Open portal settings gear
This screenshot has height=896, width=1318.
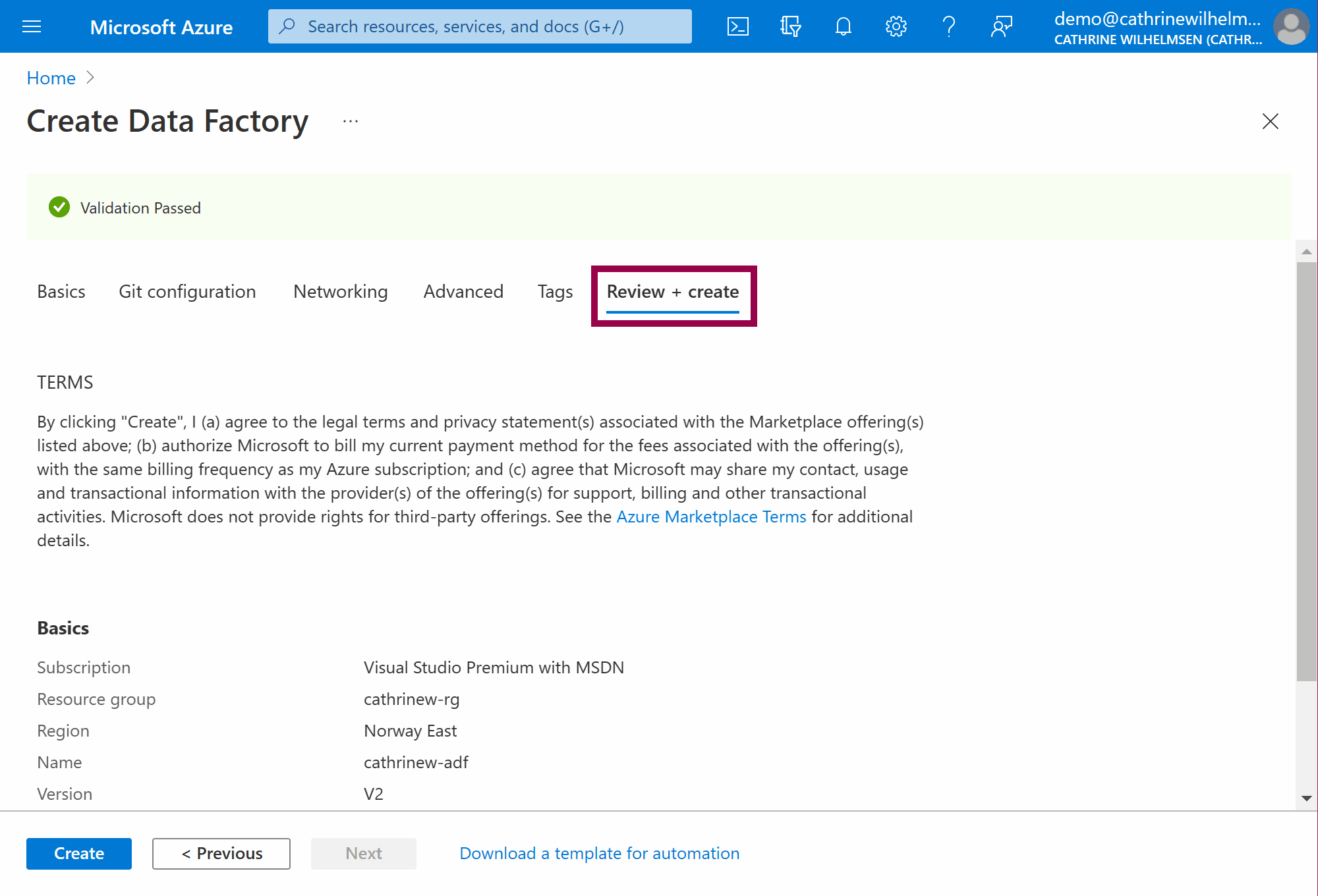(x=896, y=26)
